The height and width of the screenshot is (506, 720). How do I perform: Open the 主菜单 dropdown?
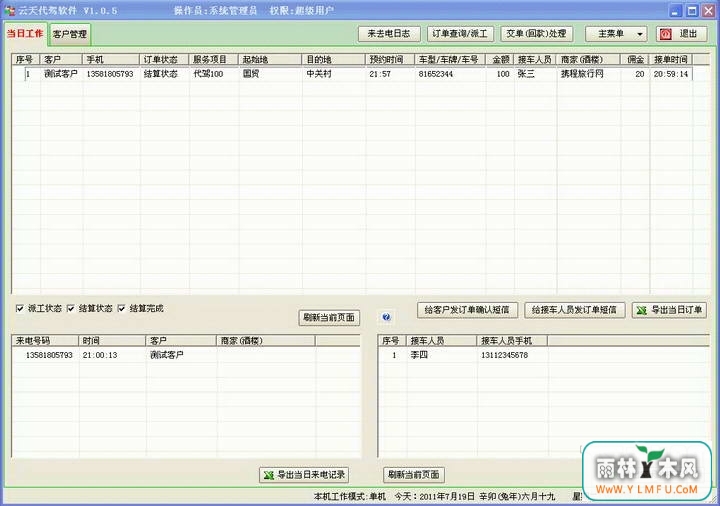point(616,34)
